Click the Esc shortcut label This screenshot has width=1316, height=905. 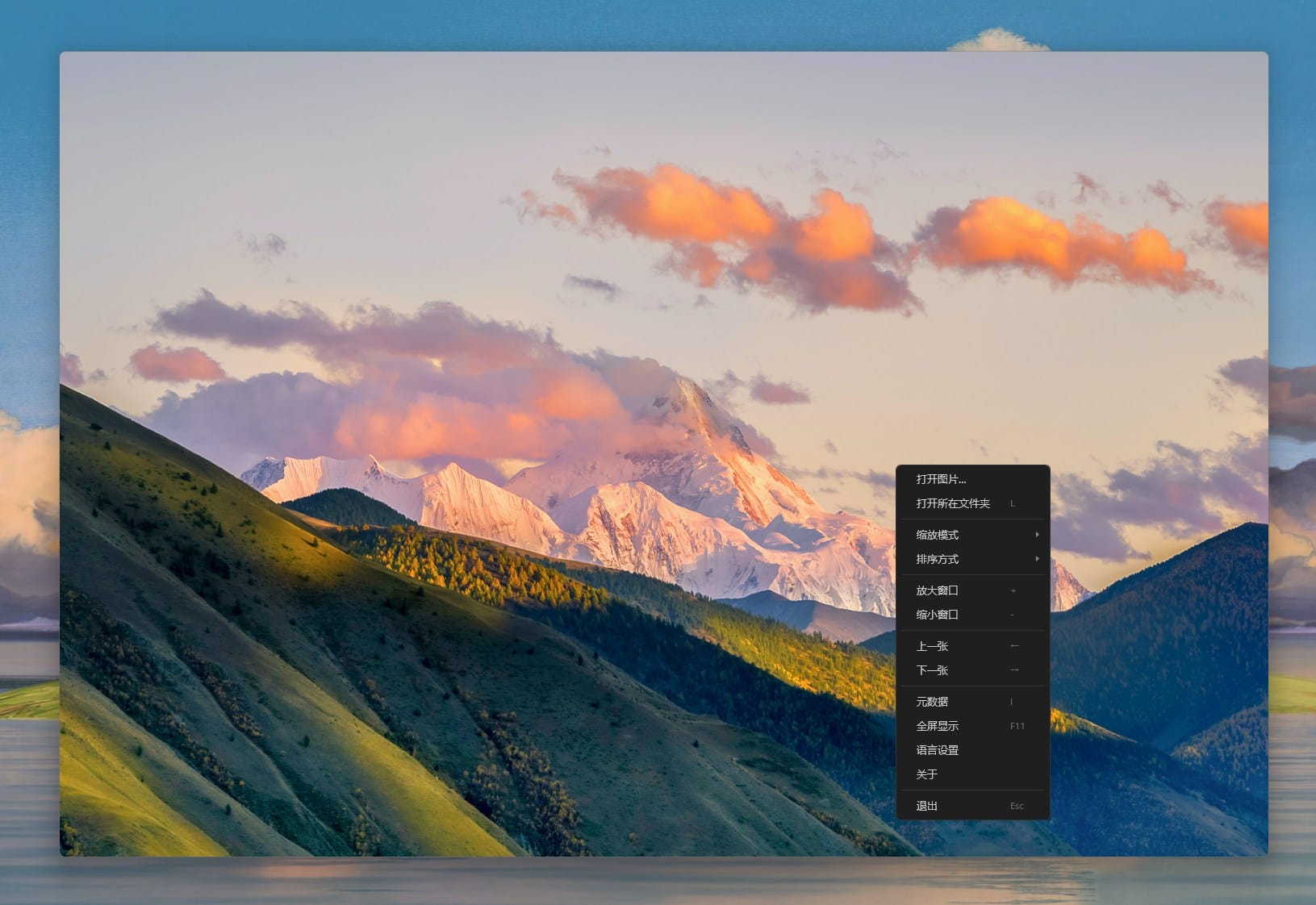(x=1017, y=806)
